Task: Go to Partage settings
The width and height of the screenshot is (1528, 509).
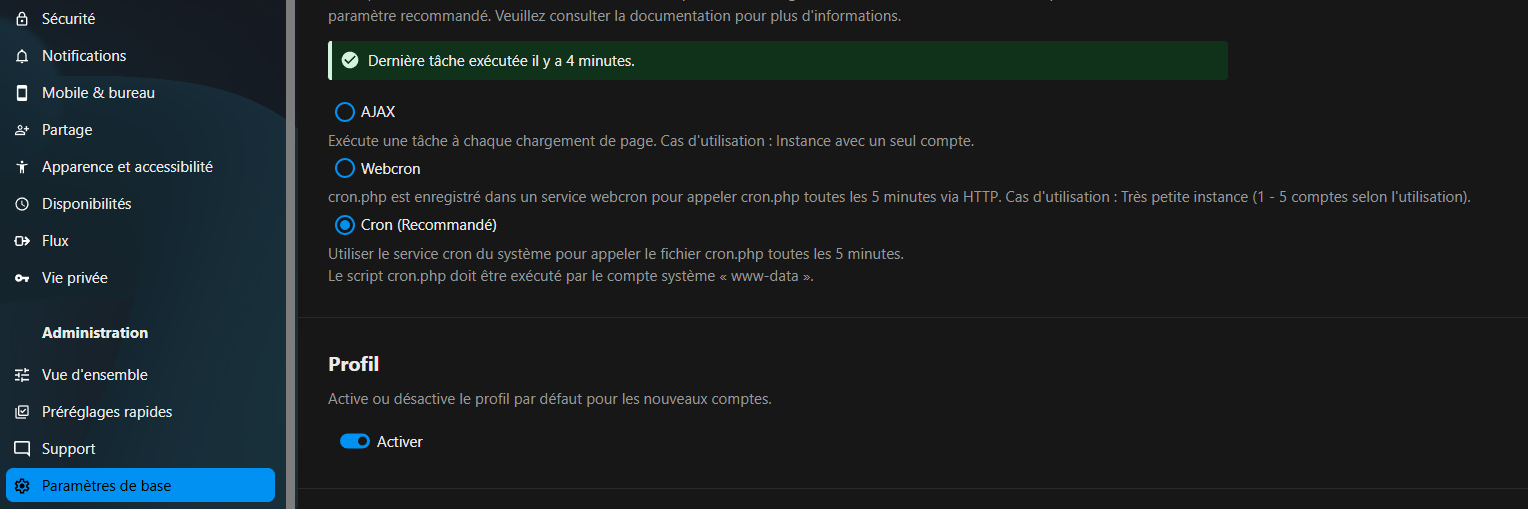Action: click(67, 130)
